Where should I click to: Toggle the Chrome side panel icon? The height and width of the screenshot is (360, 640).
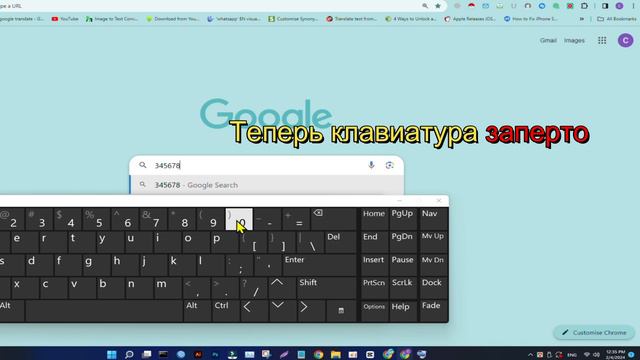605,6
